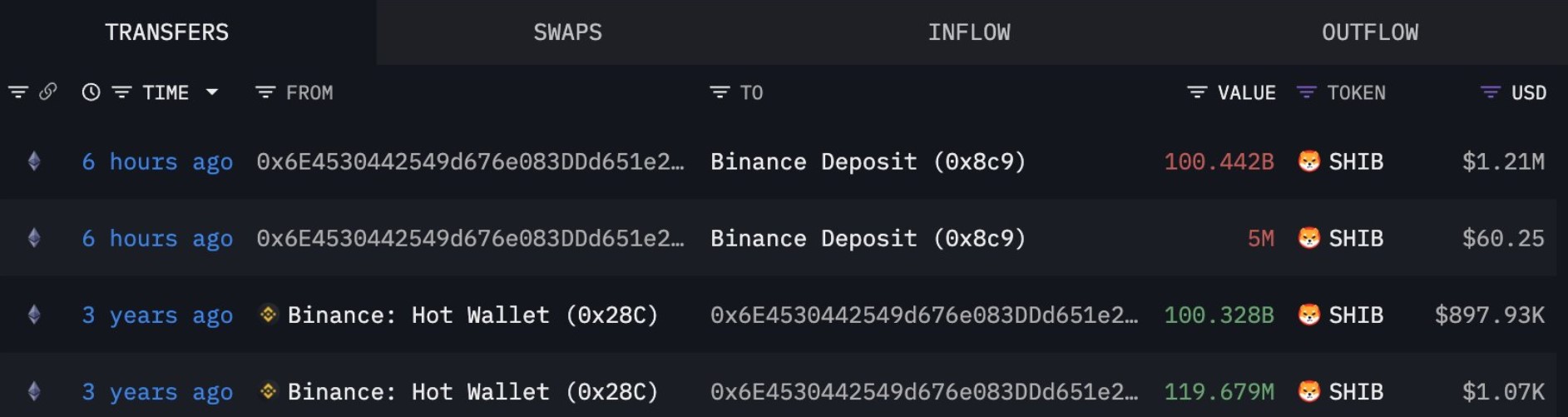Open the TO column filter
Viewport: 1568px width, 417px height.
(x=720, y=92)
